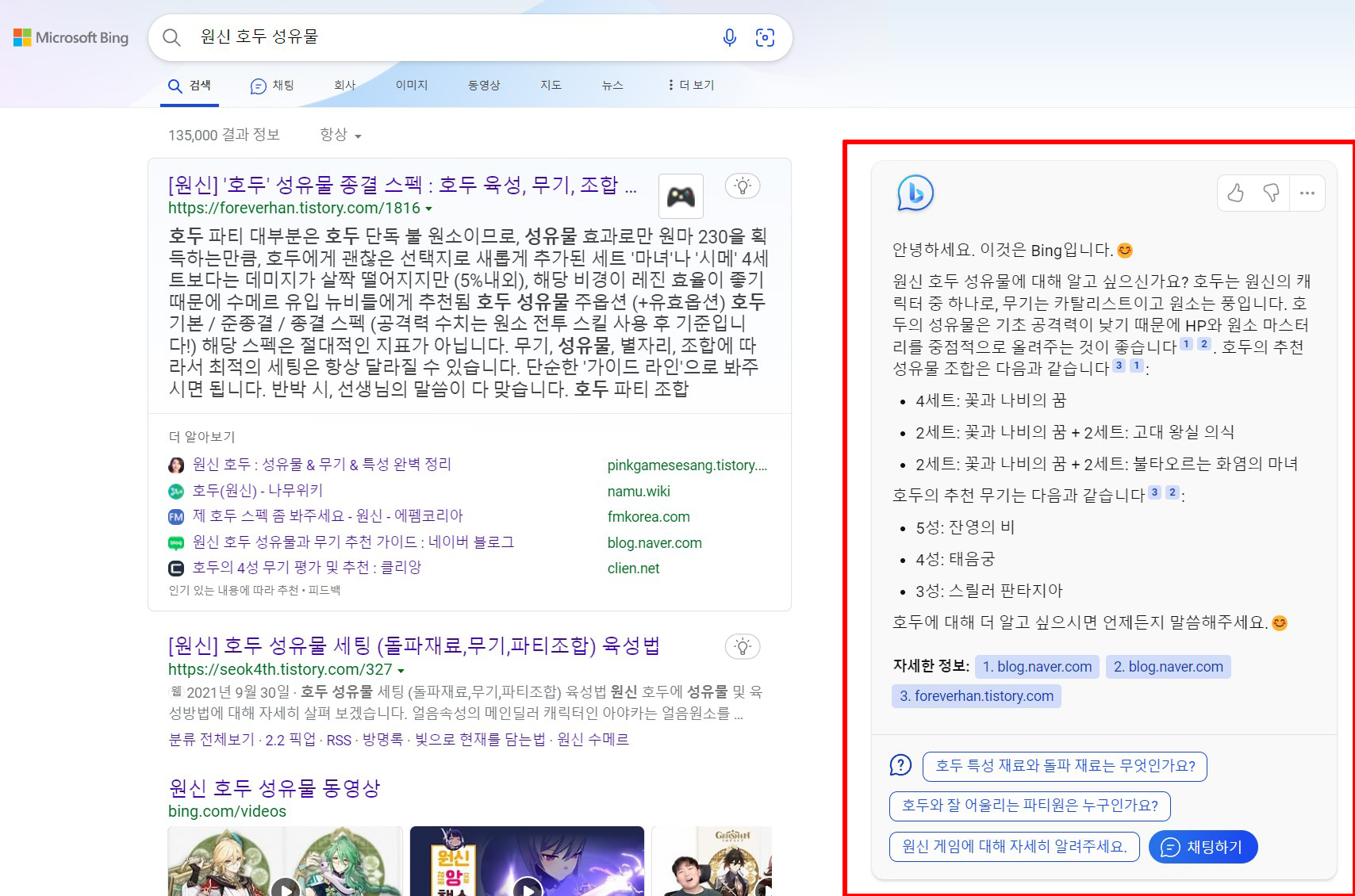Switch to the 뉴스 tab
This screenshot has height=896, width=1355.
(x=612, y=85)
